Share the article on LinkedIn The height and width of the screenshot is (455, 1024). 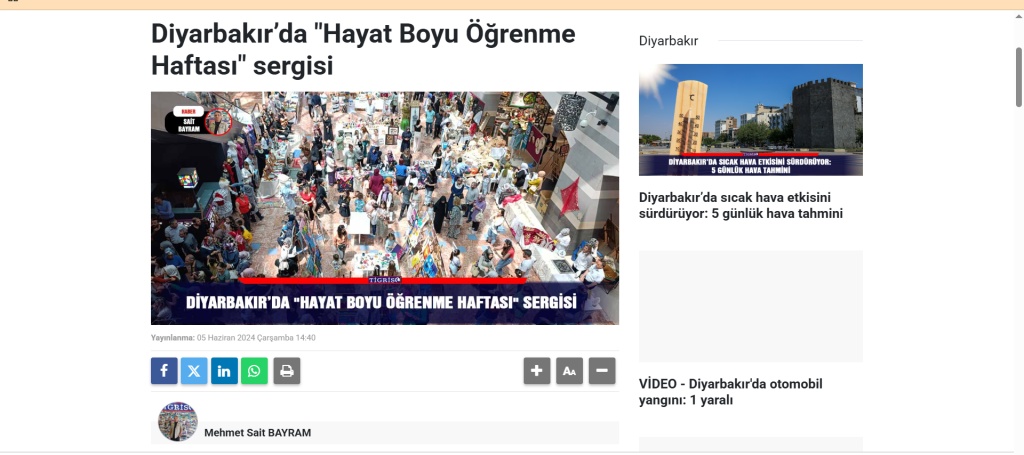(224, 371)
